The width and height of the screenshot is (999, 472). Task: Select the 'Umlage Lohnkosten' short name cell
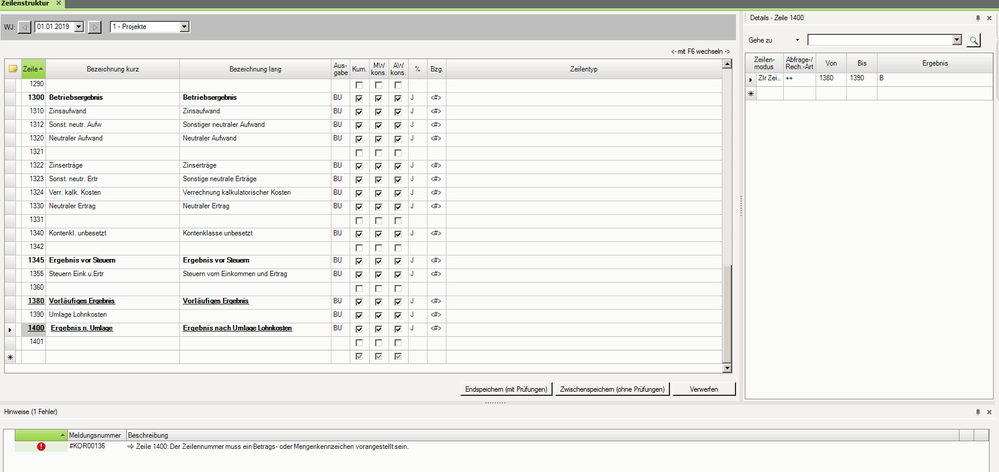point(112,316)
